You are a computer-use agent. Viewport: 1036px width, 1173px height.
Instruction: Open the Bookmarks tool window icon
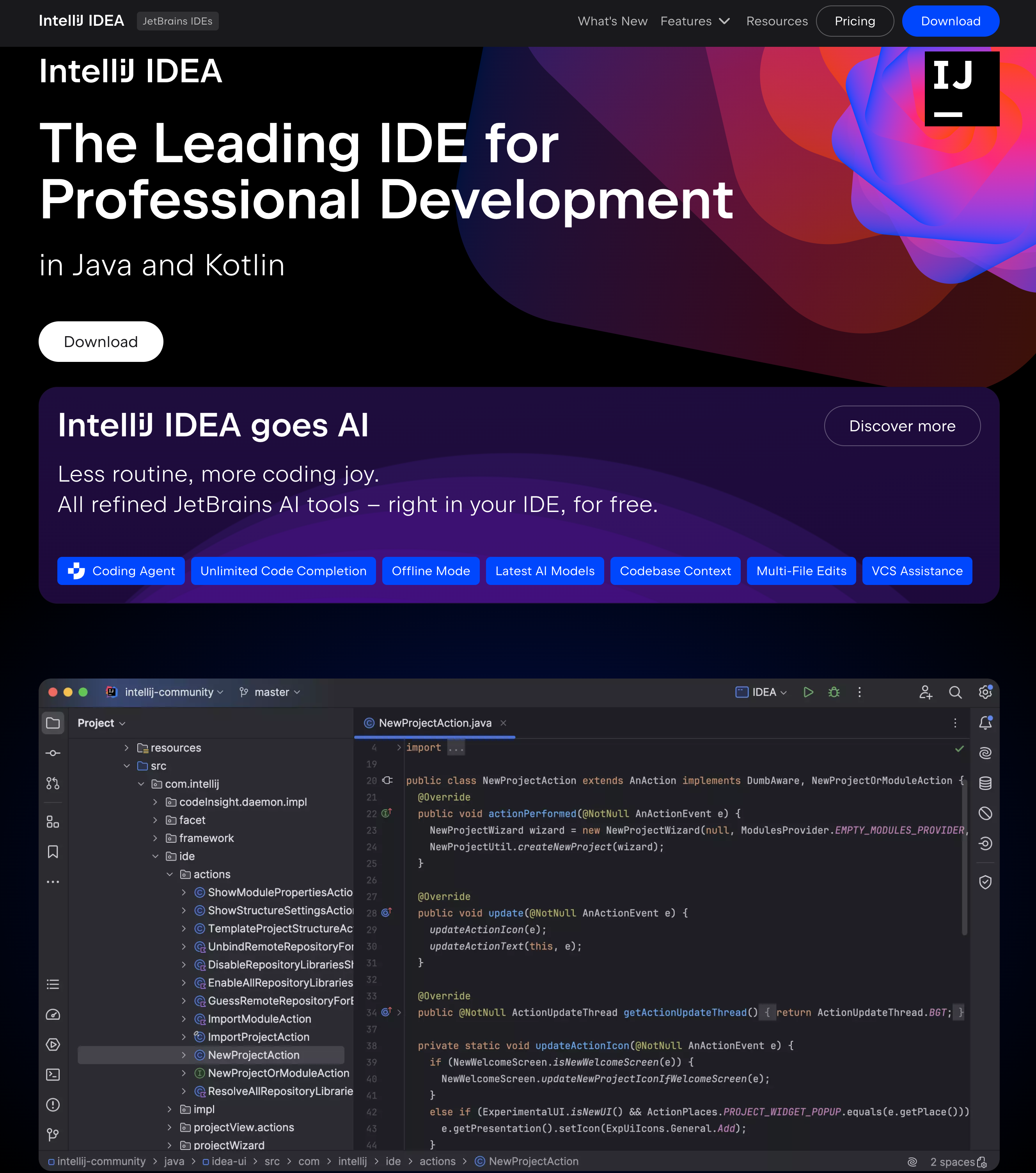53,852
